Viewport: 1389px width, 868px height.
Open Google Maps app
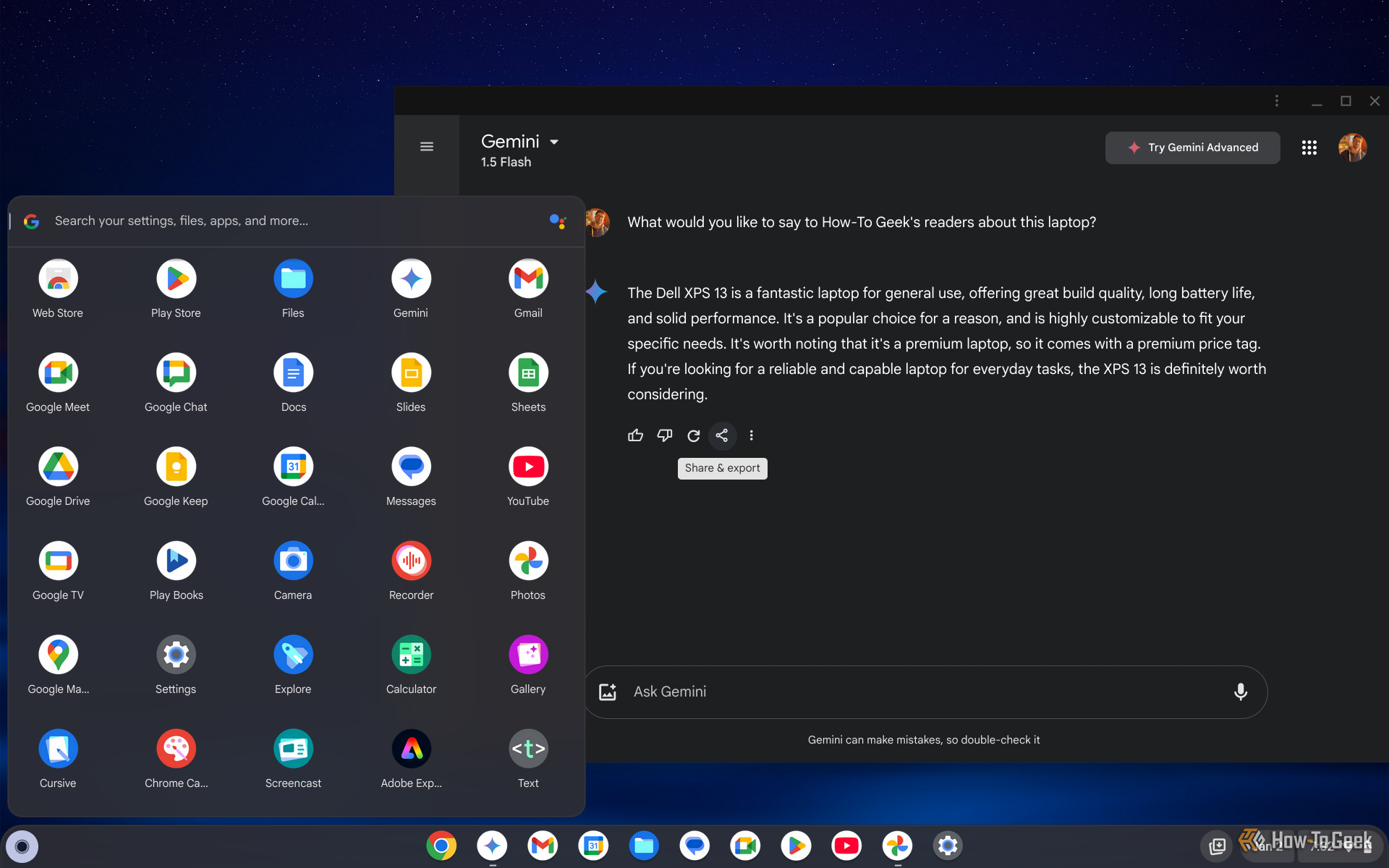(58, 655)
